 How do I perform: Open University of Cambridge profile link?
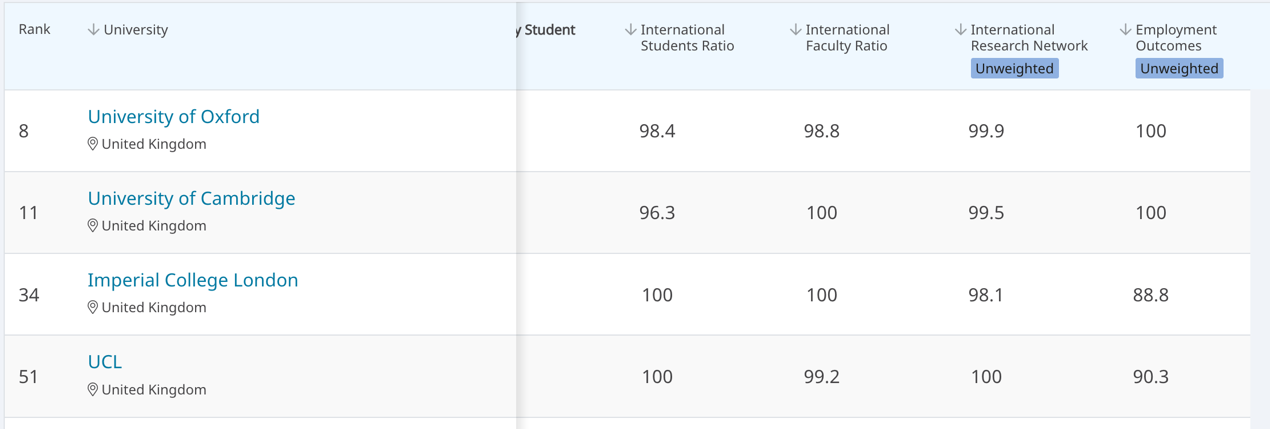(x=192, y=198)
